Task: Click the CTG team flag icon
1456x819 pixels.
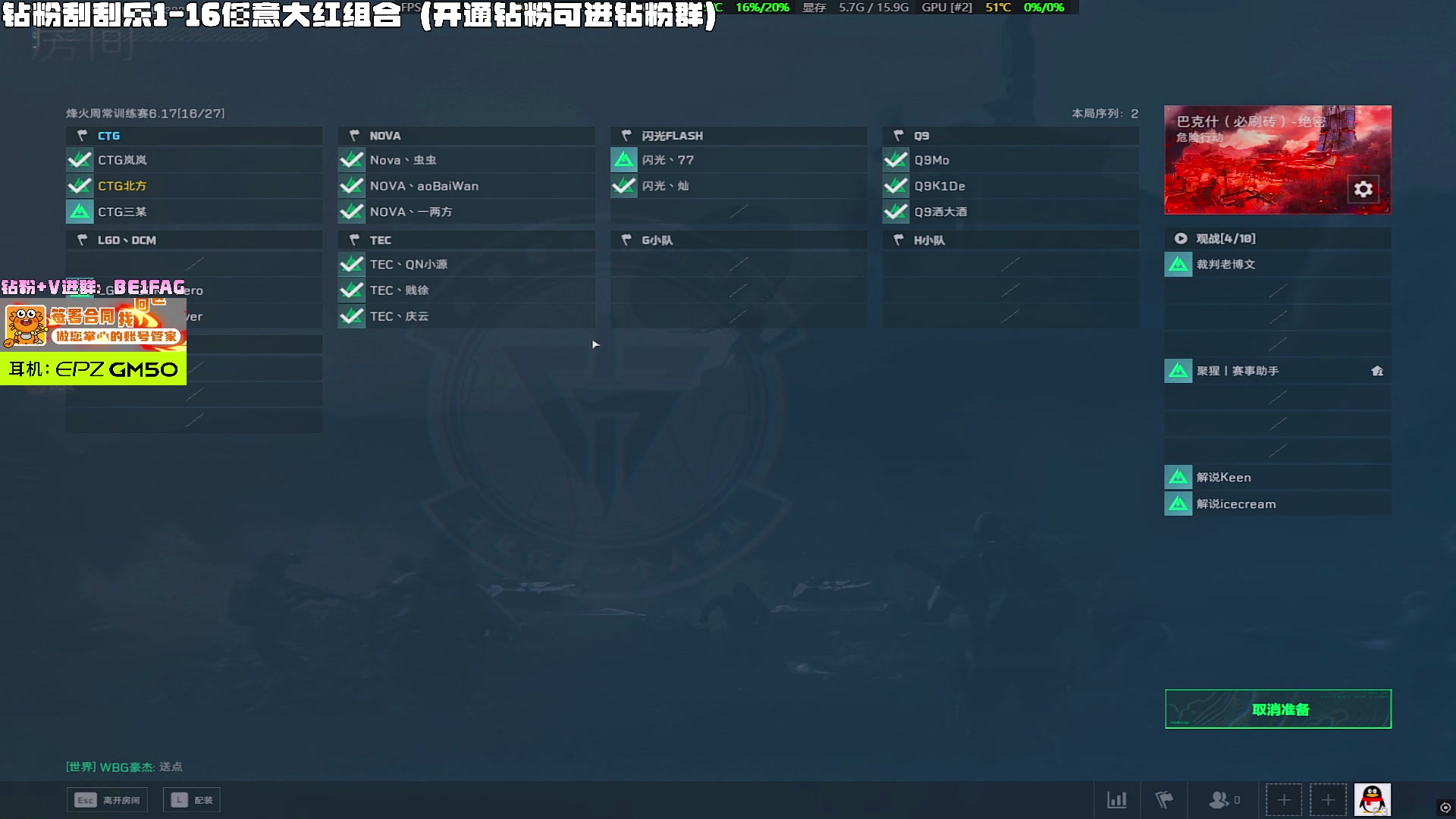Action: [x=82, y=135]
